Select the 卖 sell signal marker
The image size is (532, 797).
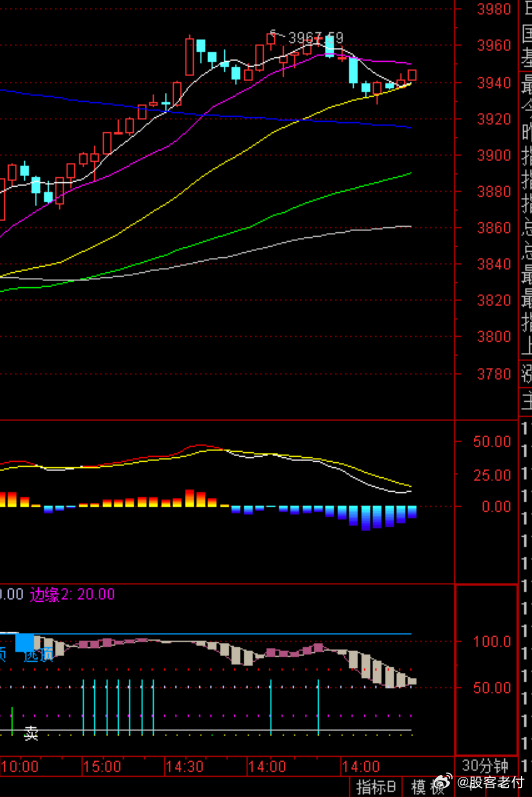(31, 733)
